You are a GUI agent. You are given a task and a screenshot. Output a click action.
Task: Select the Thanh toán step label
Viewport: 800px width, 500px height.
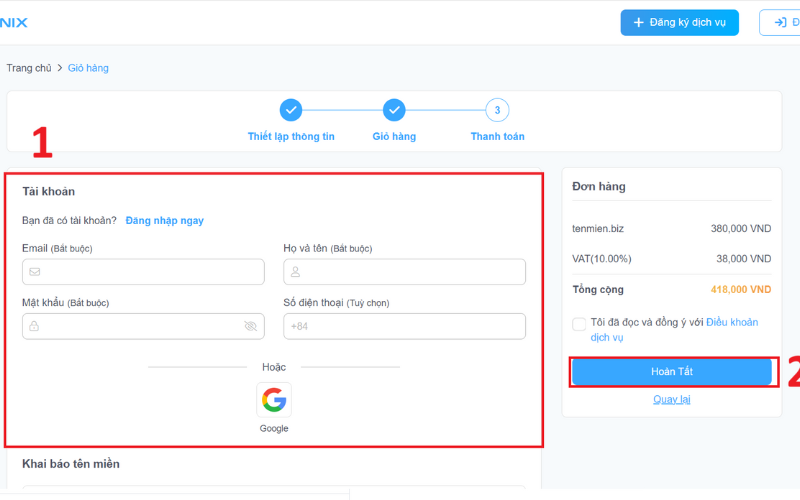(x=497, y=136)
